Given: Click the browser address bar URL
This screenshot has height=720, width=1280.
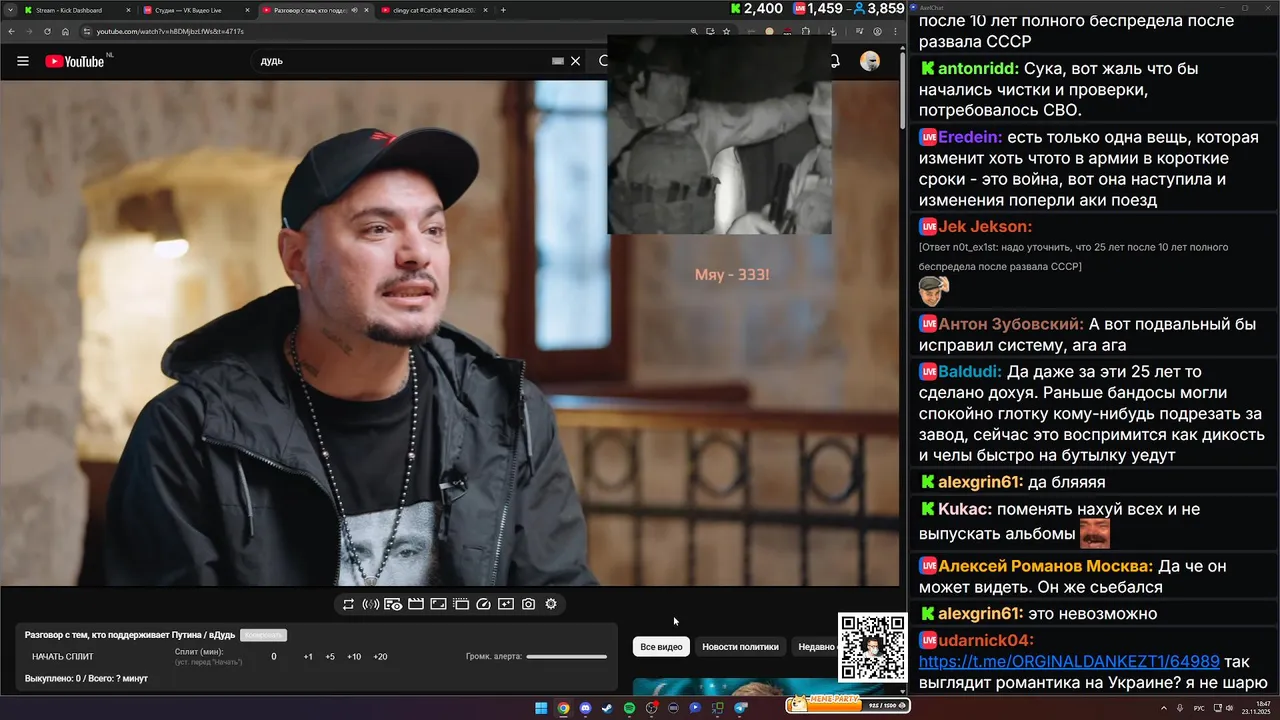Looking at the screenshot, I should tap(170, 31).
